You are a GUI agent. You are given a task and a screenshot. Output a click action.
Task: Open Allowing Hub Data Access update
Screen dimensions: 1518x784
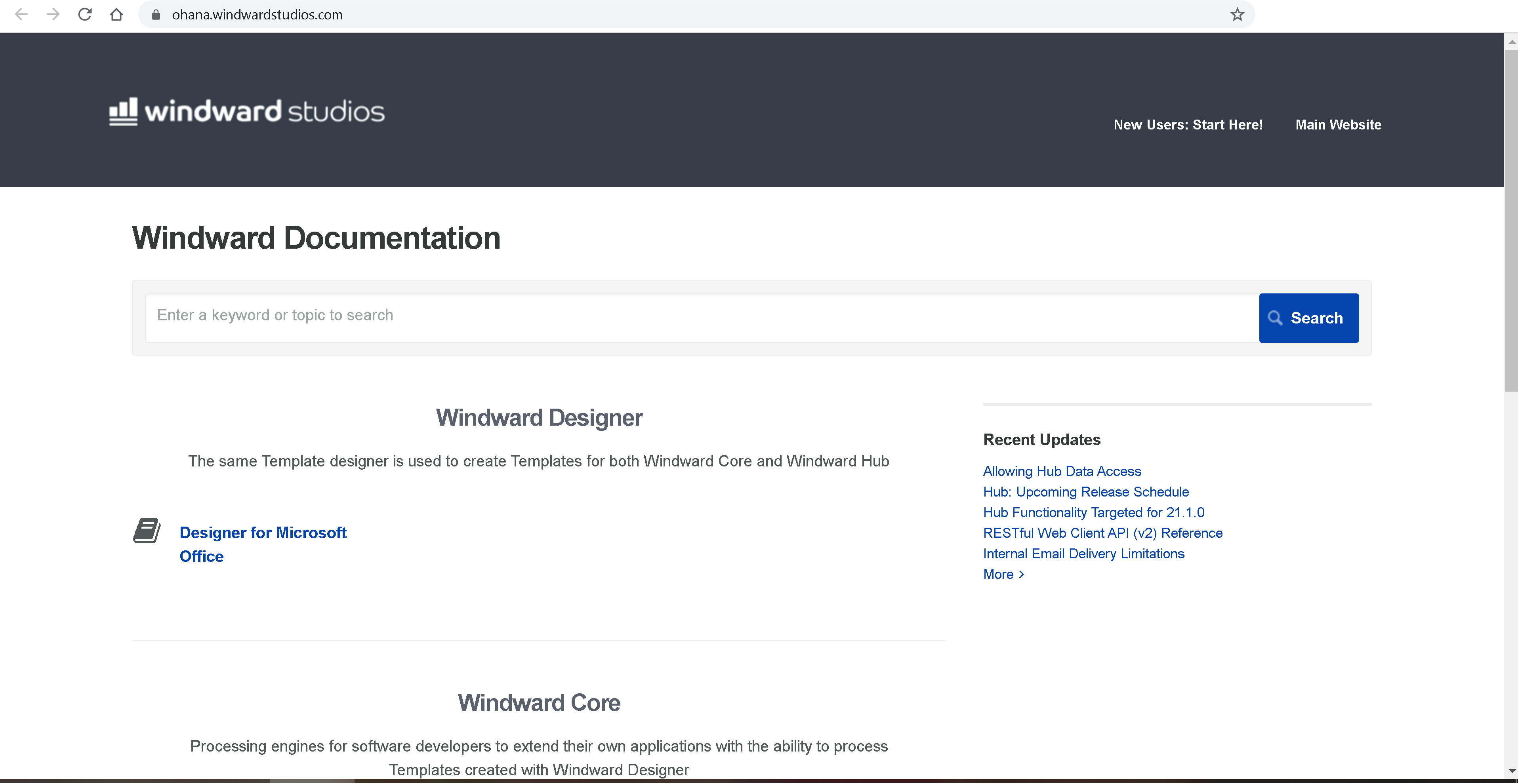[1062, 472]
